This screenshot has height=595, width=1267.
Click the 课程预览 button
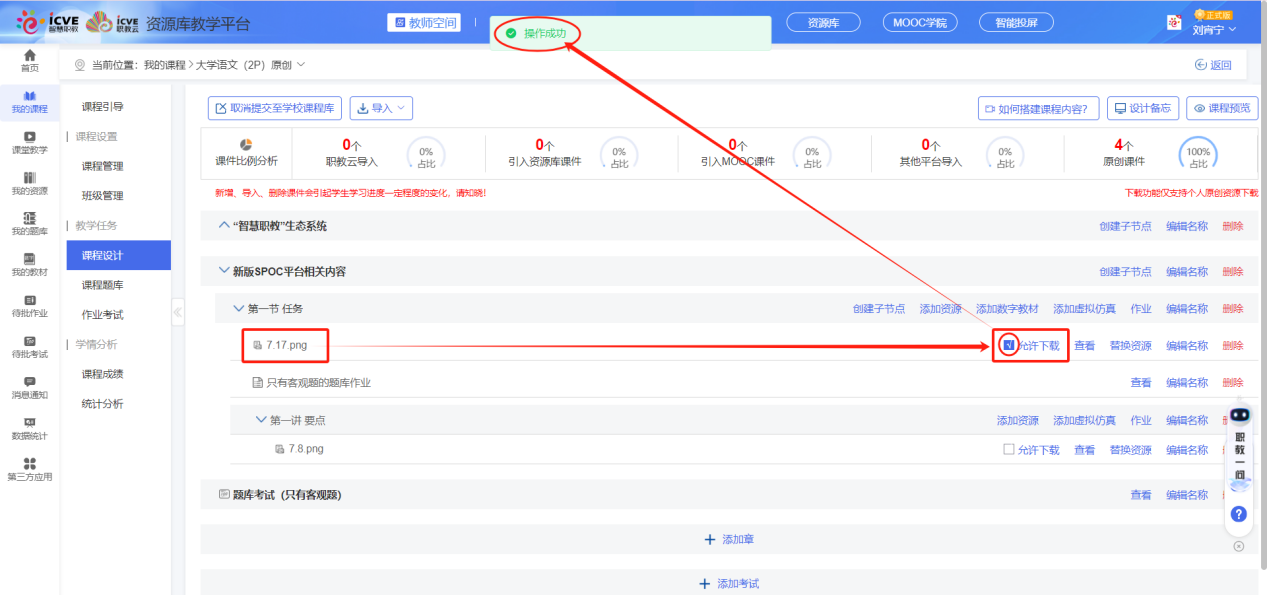point(1222,108)
